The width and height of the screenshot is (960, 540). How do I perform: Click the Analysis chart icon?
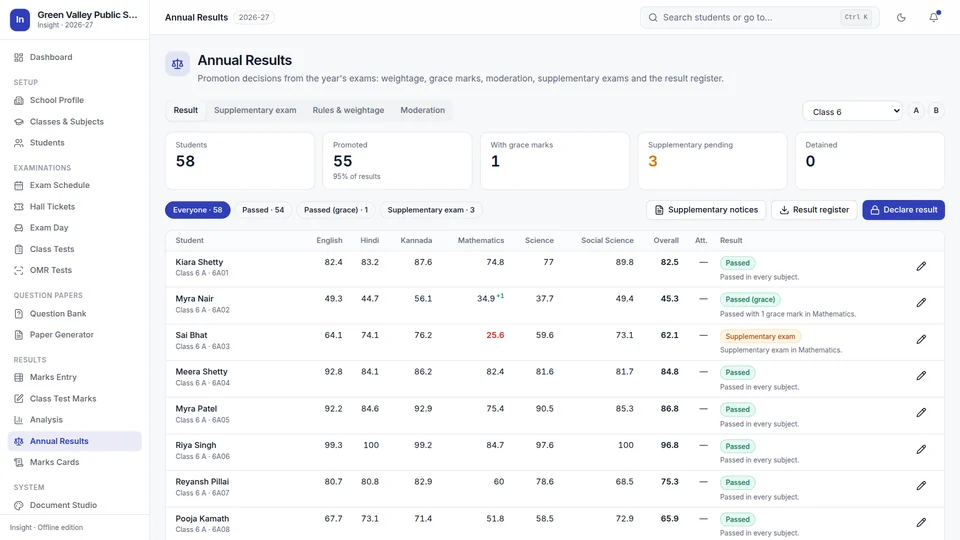[x=18, y=420]
